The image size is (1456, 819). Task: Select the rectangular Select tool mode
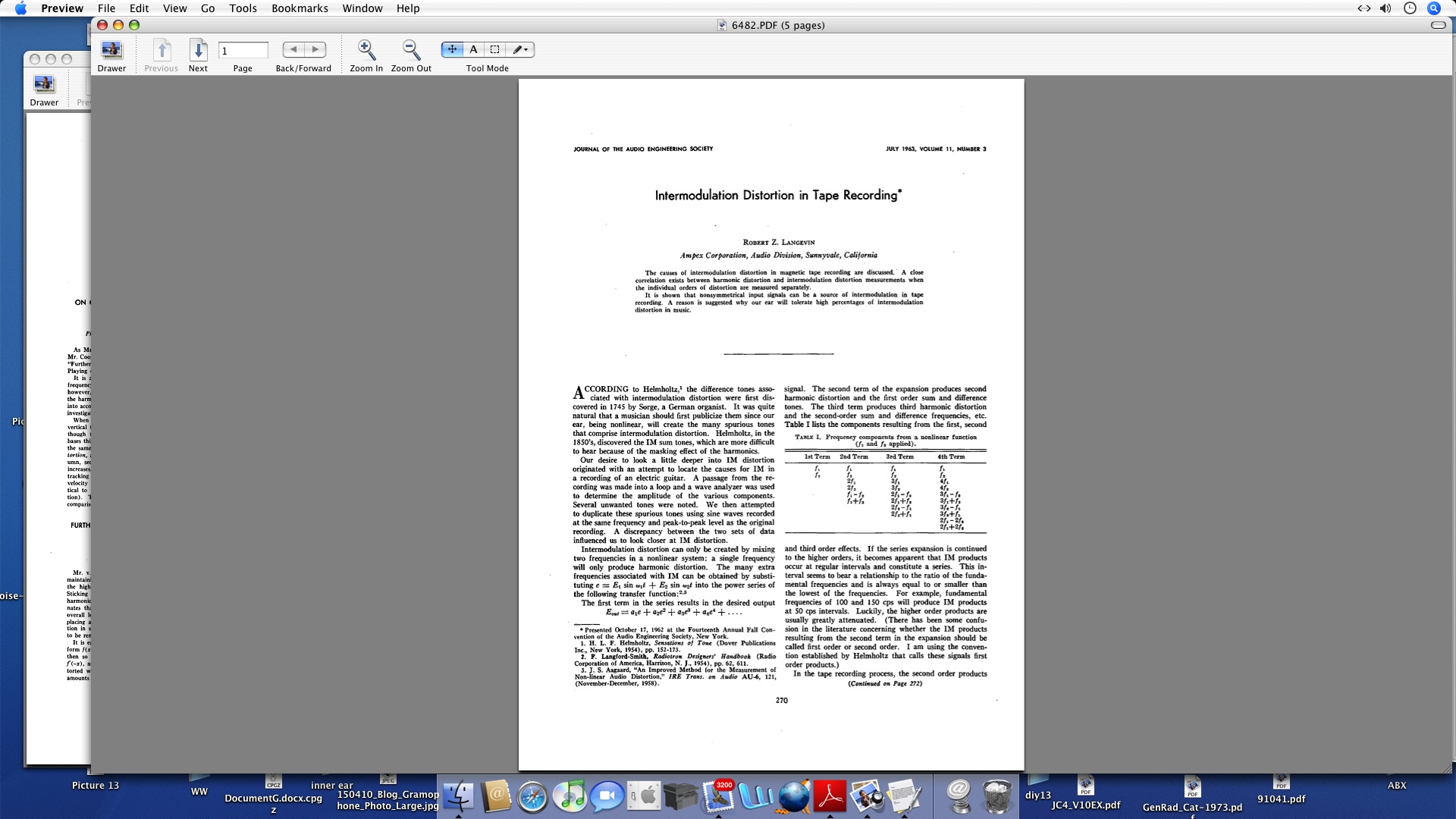[494, 49]
